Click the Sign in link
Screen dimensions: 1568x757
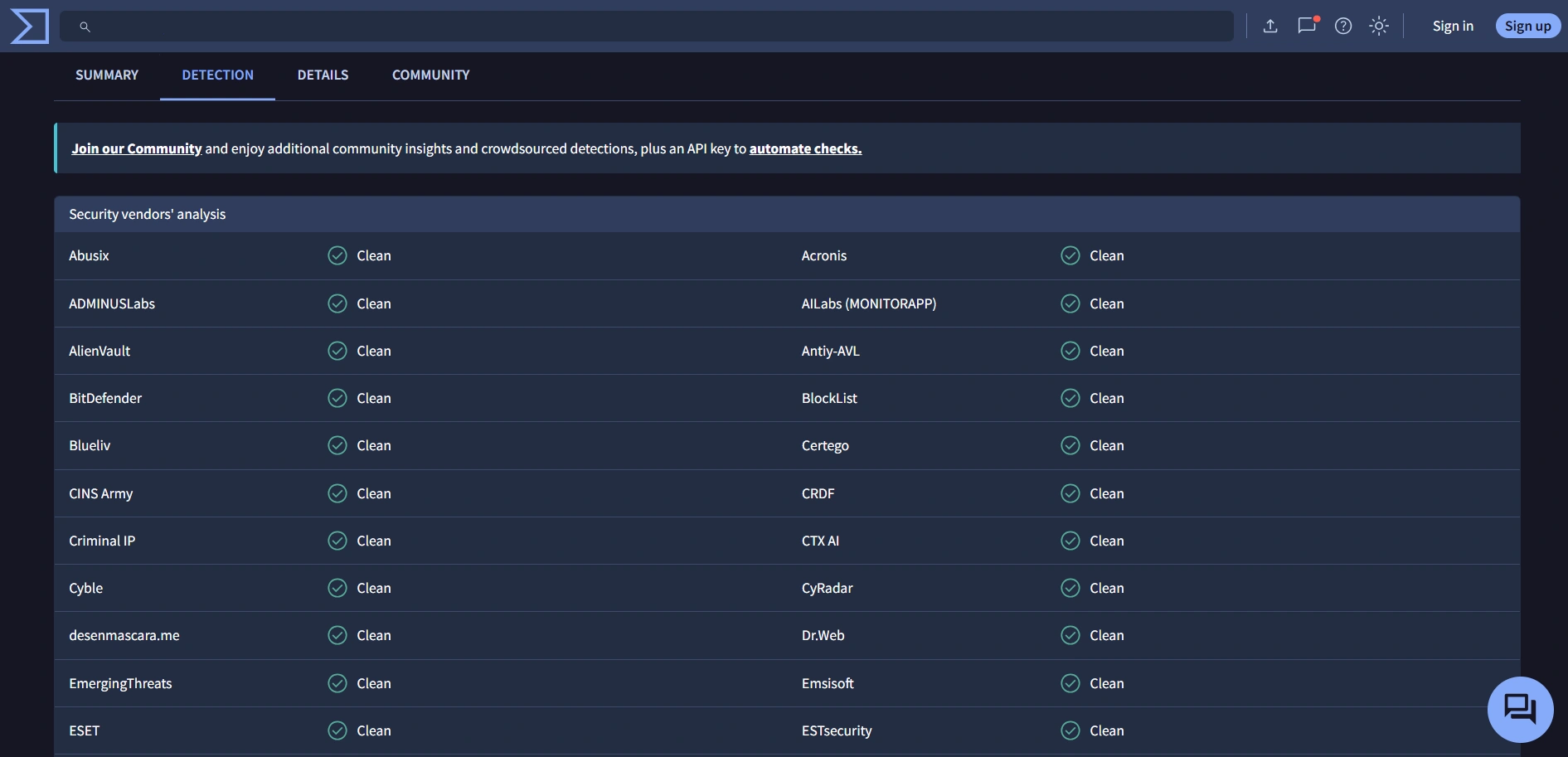tap(1453, 27)
